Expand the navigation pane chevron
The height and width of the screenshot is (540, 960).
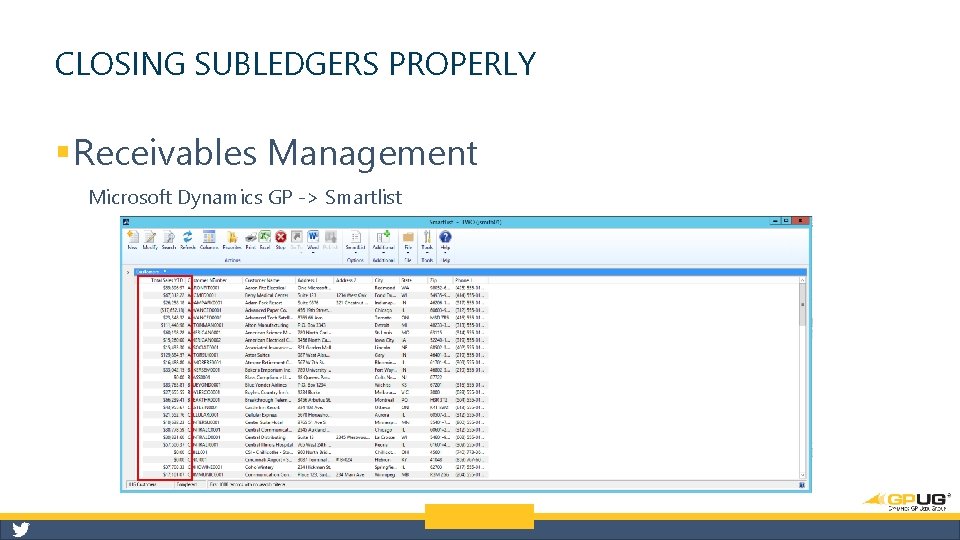point(128,272)
